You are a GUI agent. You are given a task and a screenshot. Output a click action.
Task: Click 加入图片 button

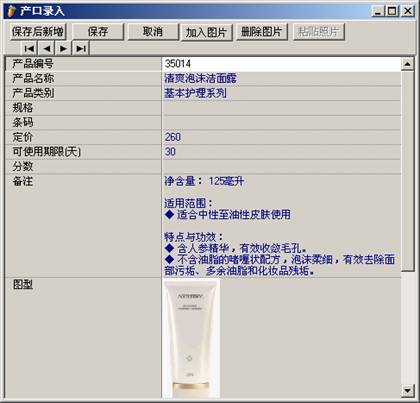(206, 32)
